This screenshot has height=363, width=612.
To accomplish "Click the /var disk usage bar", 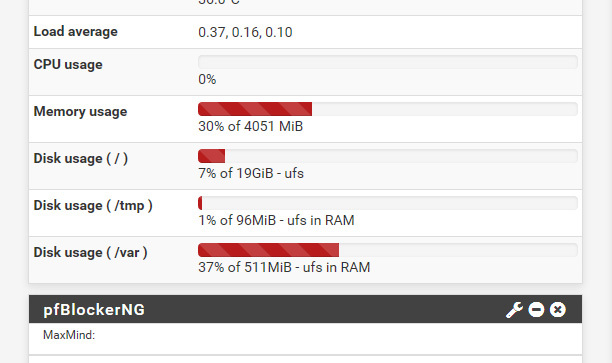I will (x=388, y=250).
